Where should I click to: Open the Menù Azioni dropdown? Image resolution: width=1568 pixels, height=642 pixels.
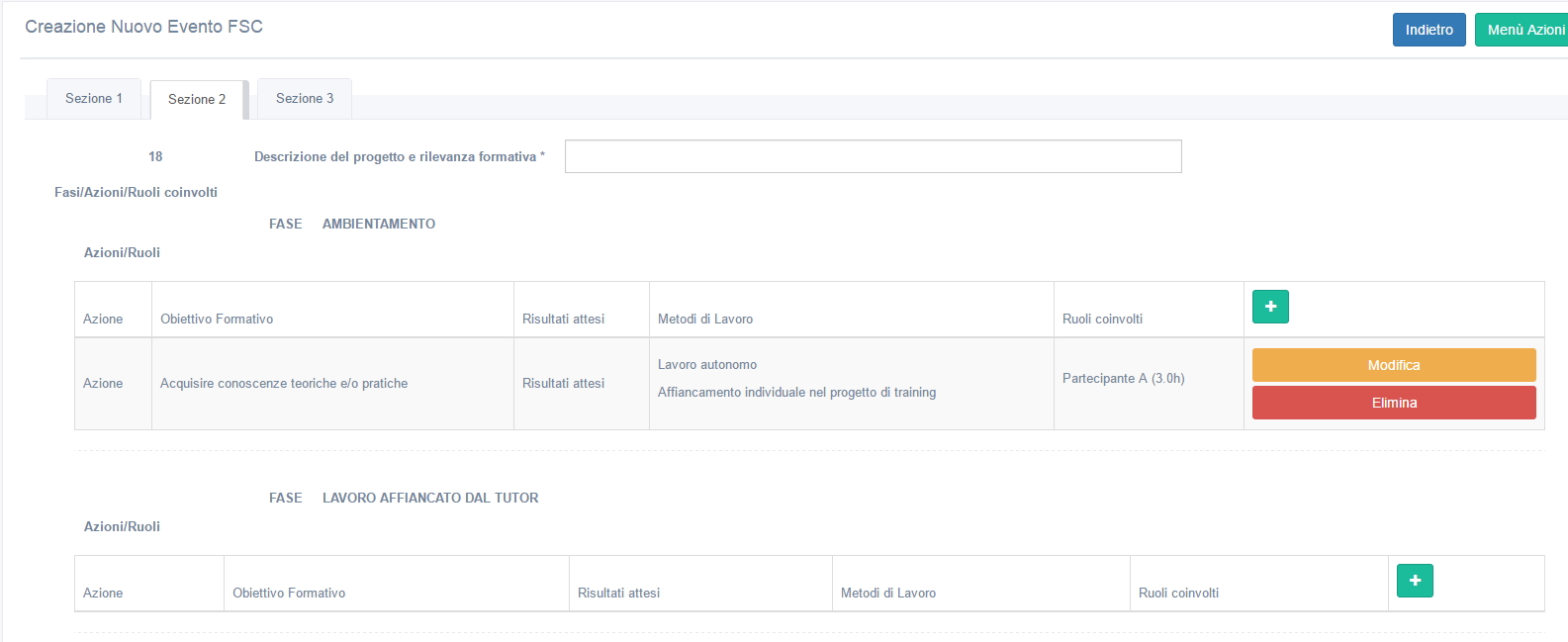click(x=1523, y=30)
